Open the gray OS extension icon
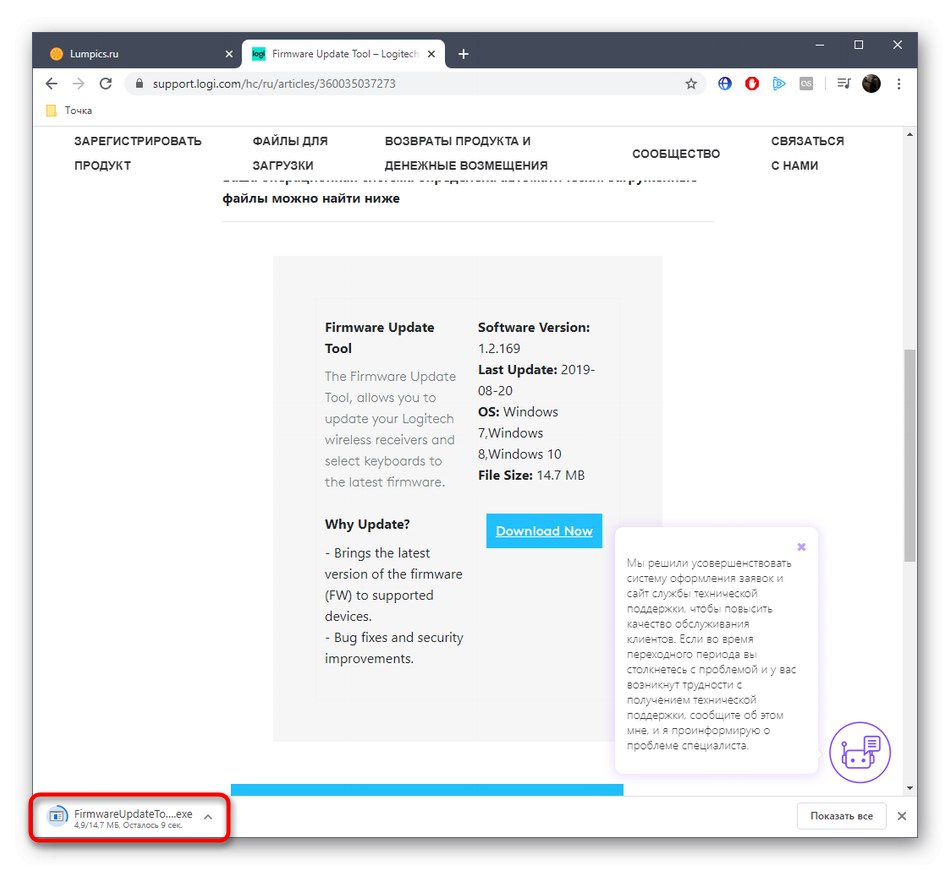 point(806,84)
